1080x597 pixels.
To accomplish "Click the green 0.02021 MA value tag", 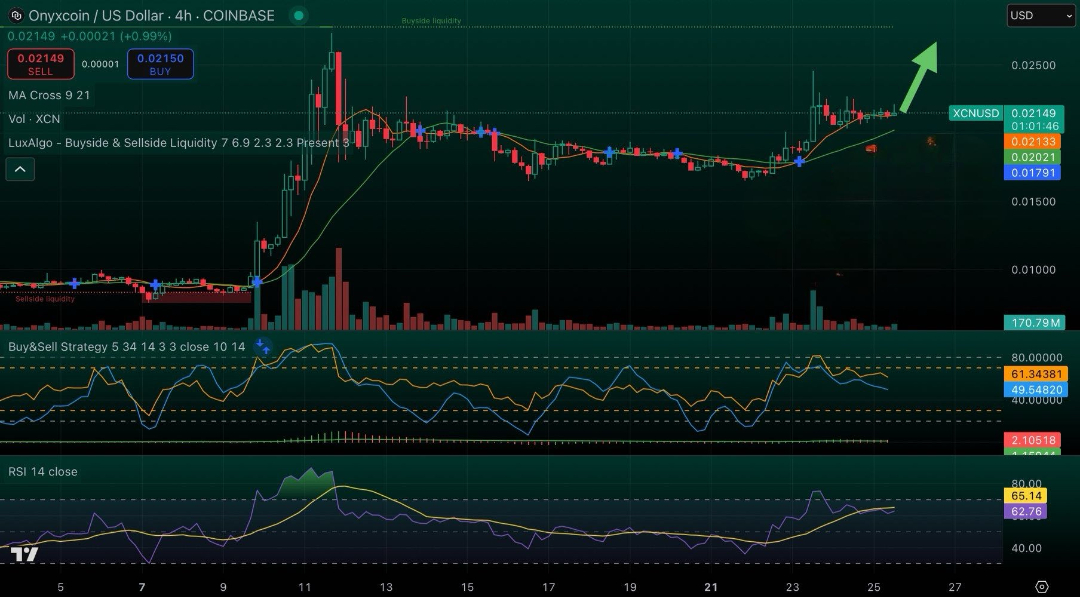I will [1032, 157].
